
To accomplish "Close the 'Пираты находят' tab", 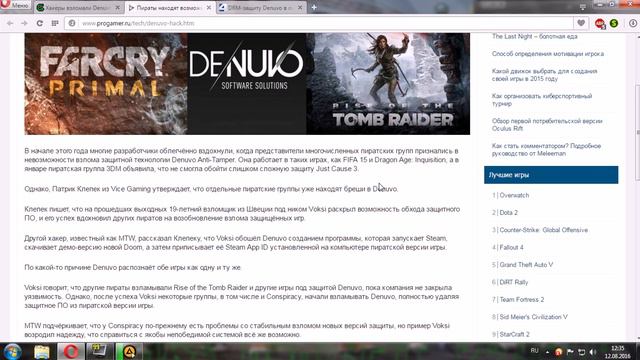I will 209,8.
